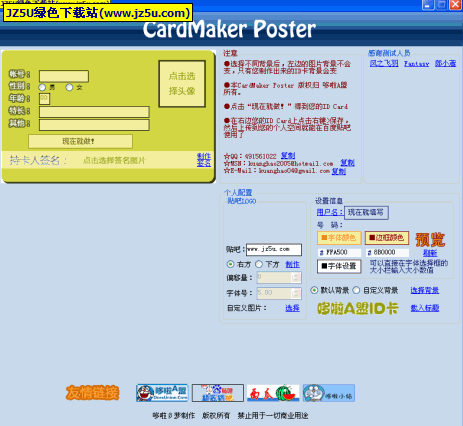The image size is (463, 426).
Task: Click the 用户名 link
Action: tap(329, 212)
